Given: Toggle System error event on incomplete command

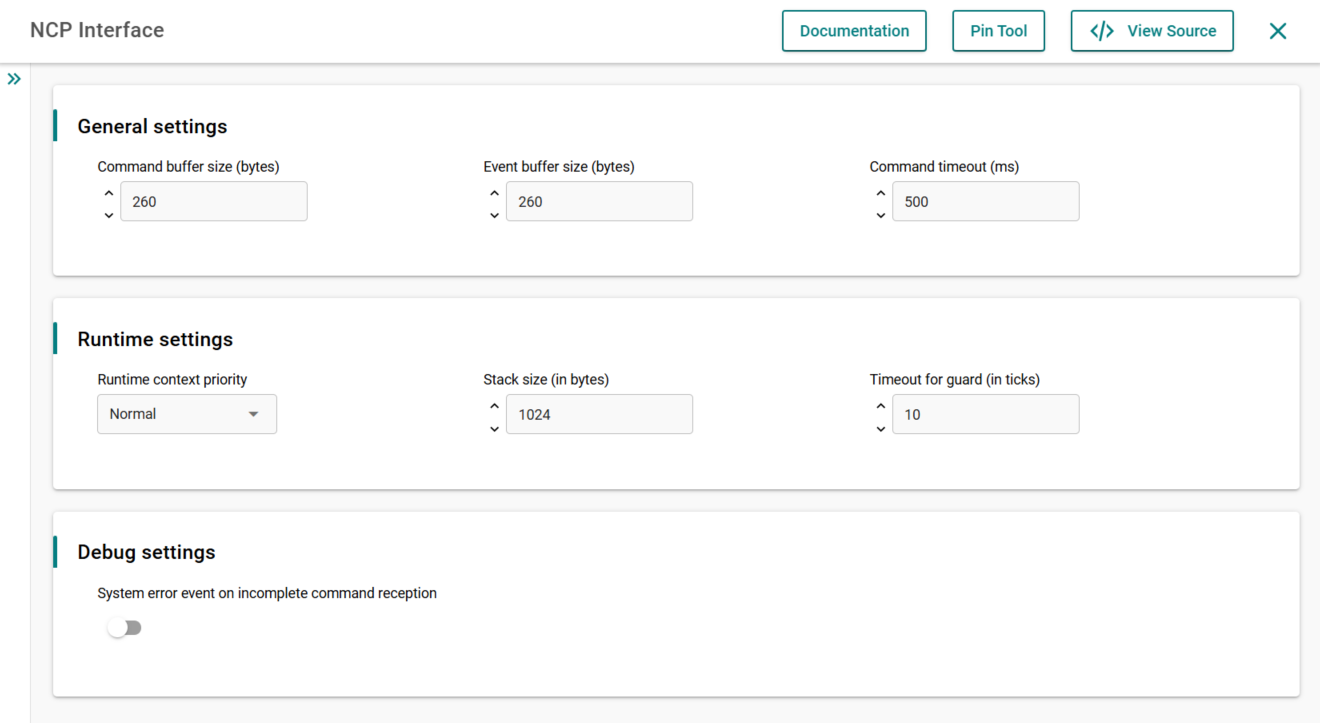Looking at the screenshot, I should [x=125, y=628].
